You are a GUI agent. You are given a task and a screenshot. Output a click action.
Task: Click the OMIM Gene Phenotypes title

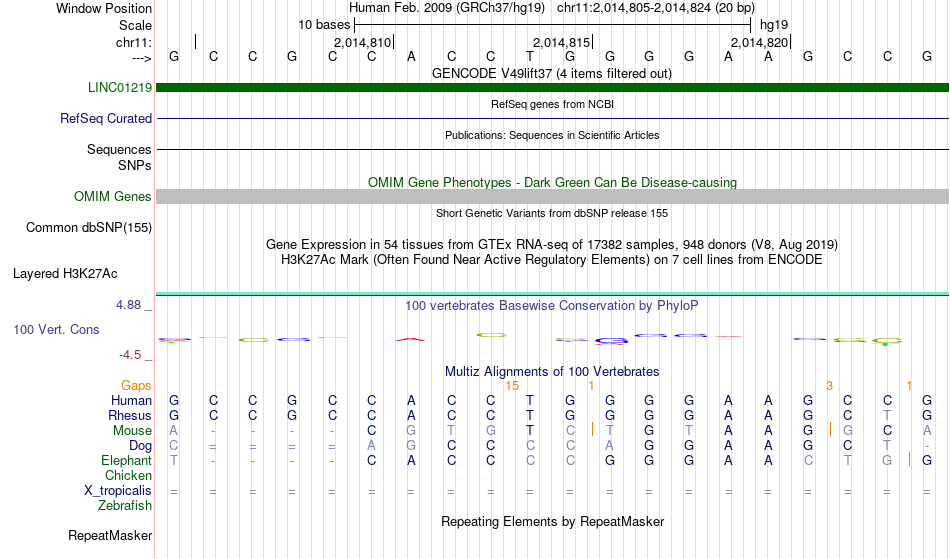coord(553,182)
